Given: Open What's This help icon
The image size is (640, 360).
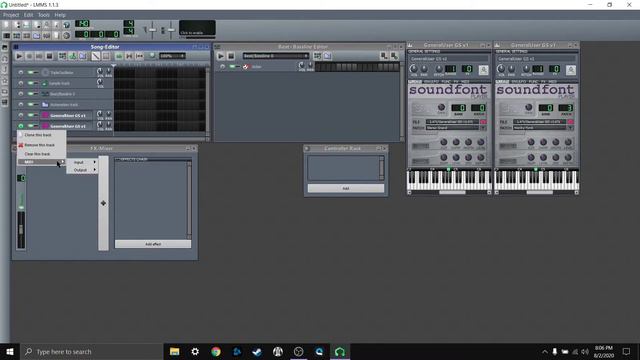Looking at the screenshot, I should coord(67,25).
